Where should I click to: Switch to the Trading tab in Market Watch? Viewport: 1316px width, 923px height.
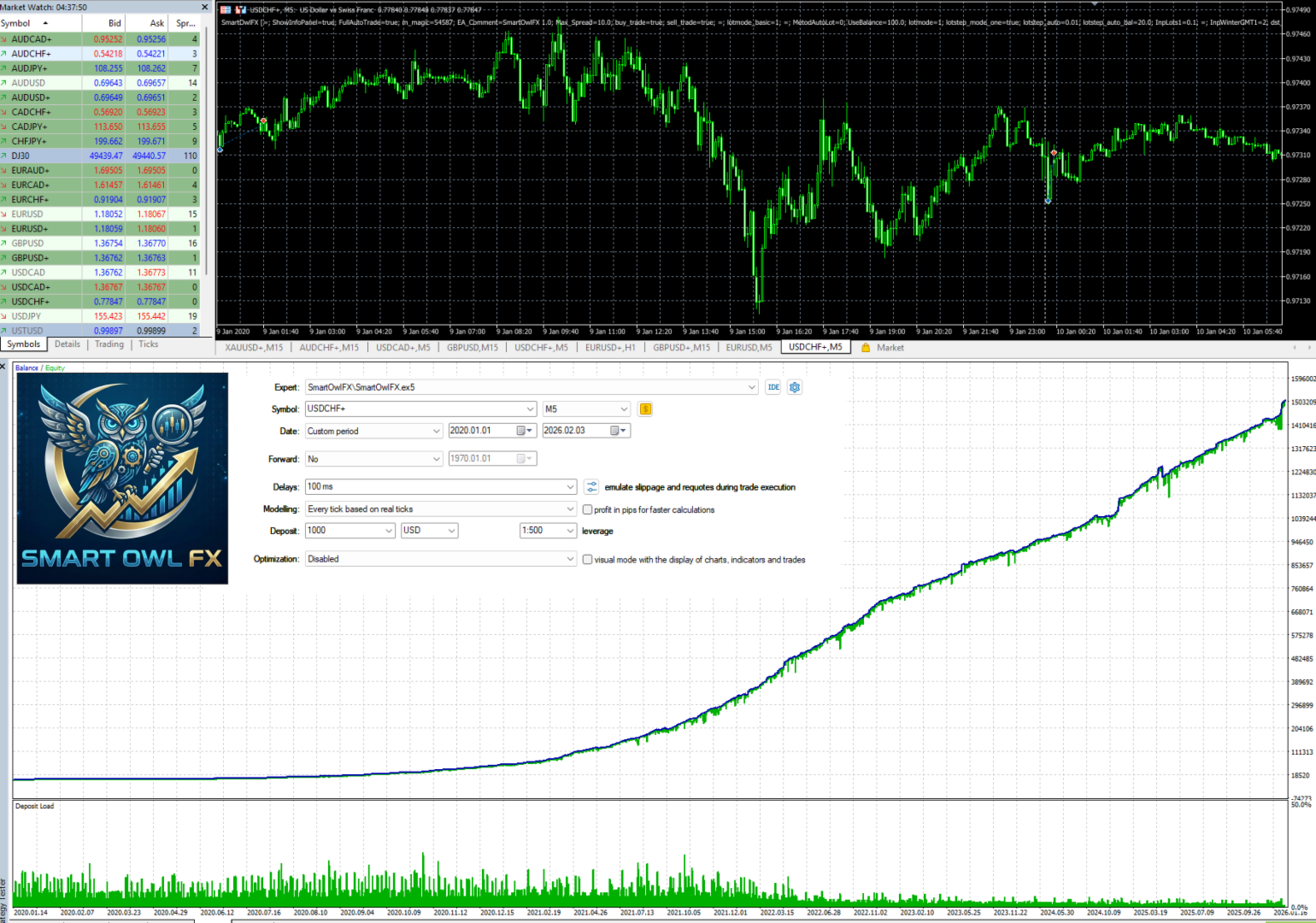click(x=109, y=344)
